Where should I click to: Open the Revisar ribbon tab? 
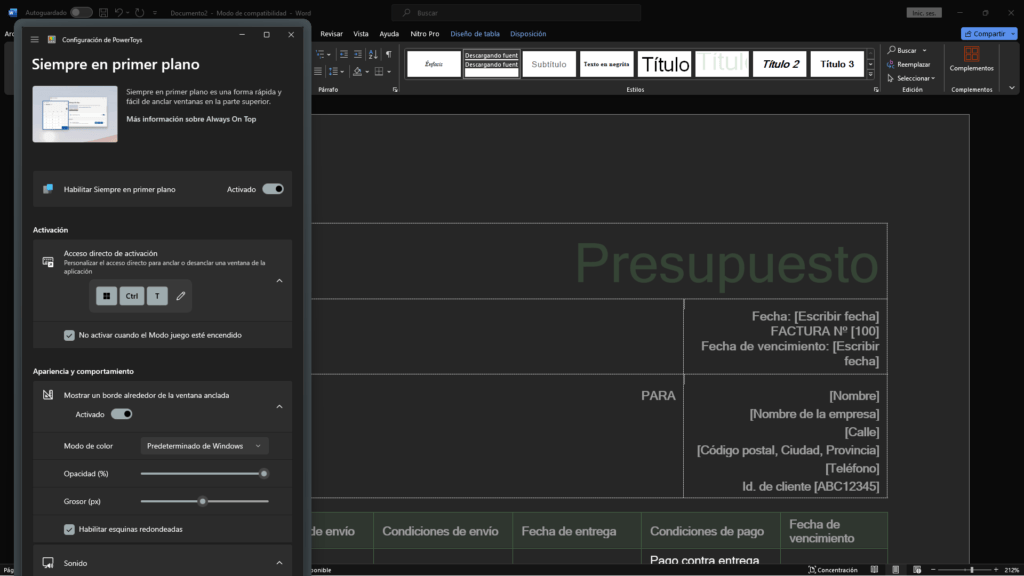pos(331,34)
